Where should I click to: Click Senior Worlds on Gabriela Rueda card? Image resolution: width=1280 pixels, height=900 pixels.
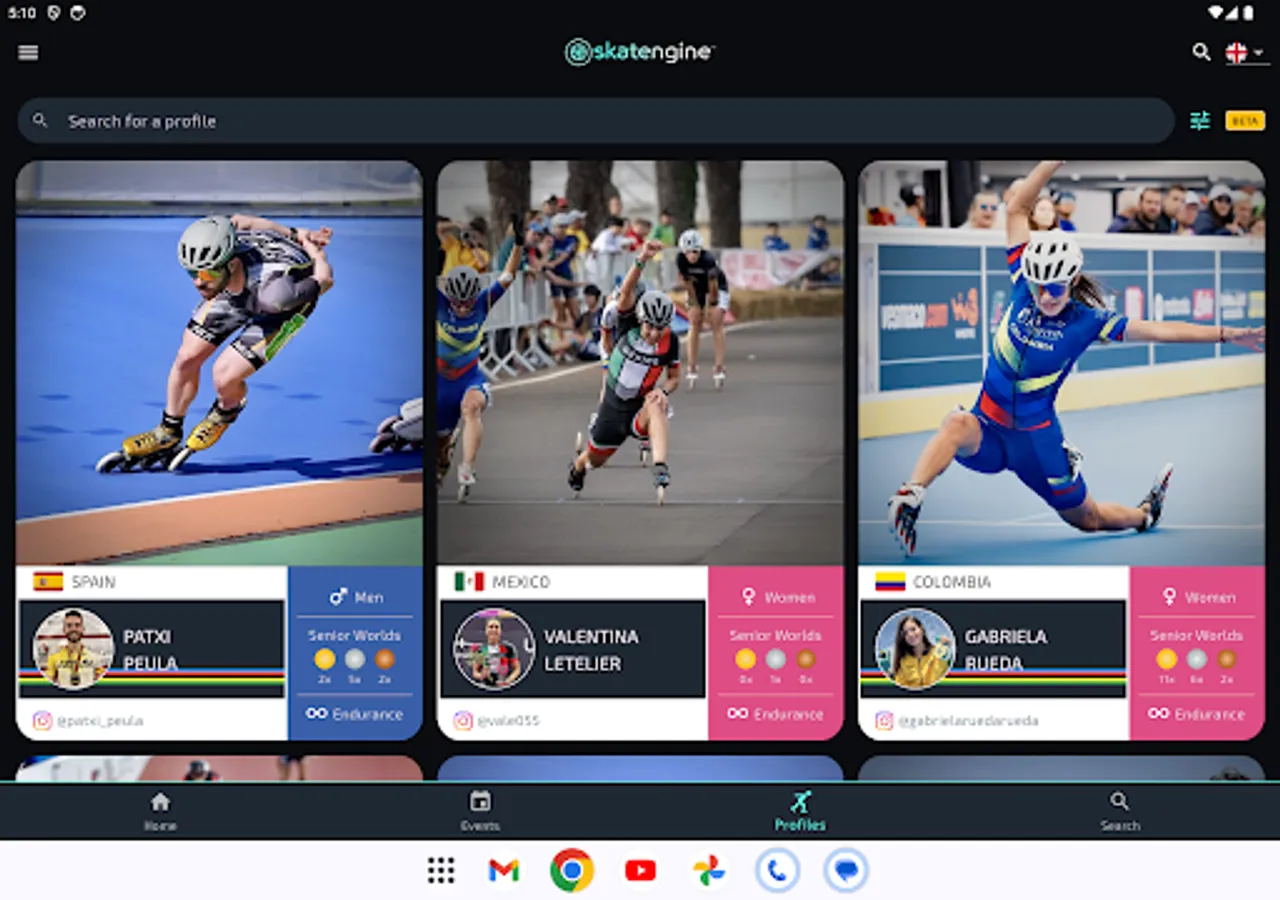(1197, 635)
